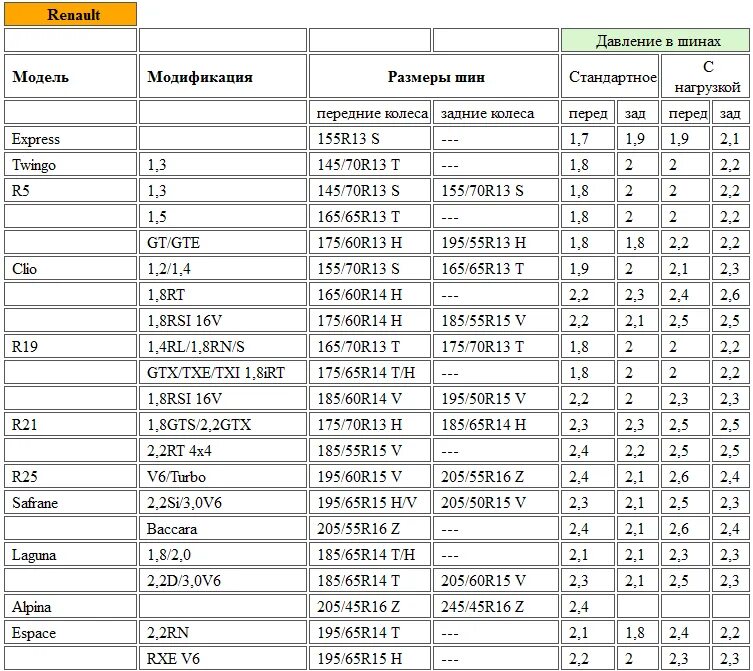The width and height of the screenshot is (753, 671).
Task: Select the Twingo model cell
Action: (70, 164)
